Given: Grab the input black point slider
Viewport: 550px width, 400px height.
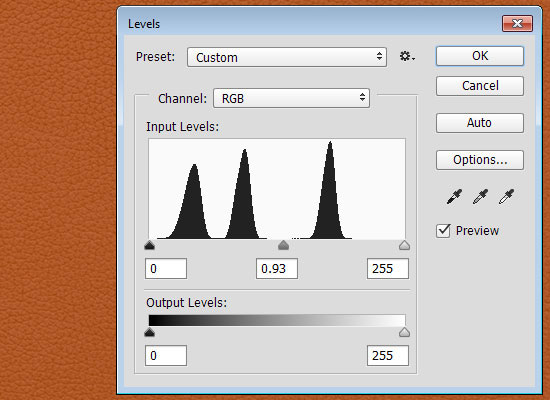Looking at the screenshot, I should pos(149,245).
